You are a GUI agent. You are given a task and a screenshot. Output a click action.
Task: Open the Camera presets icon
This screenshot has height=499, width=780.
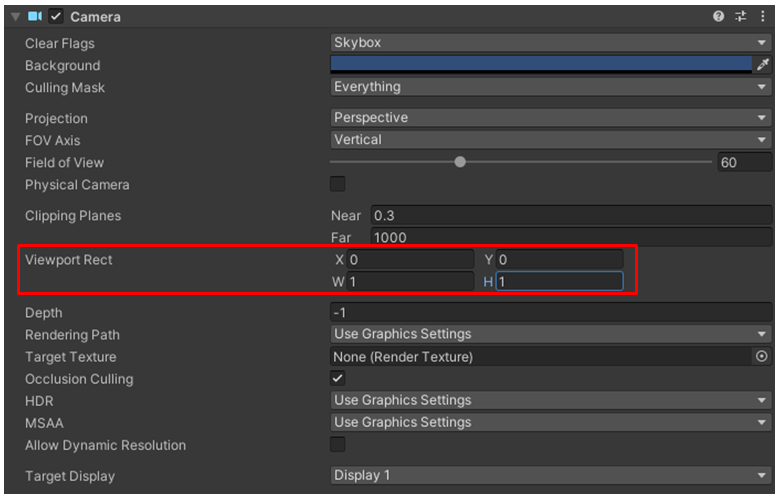[741, 16]
